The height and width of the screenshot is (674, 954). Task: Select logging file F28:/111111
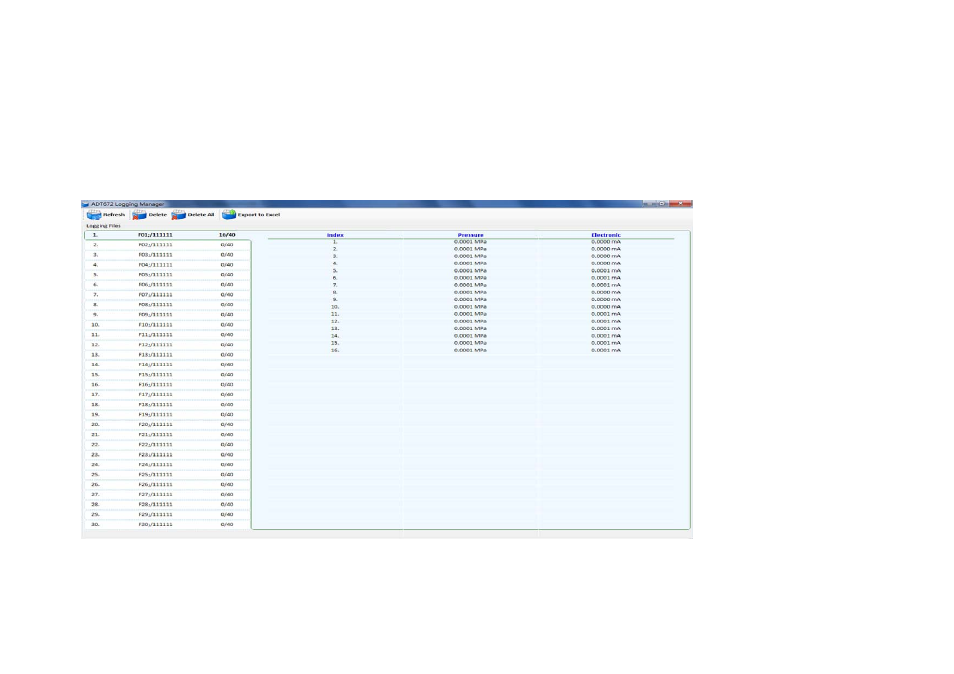click(x=167, y=504)
